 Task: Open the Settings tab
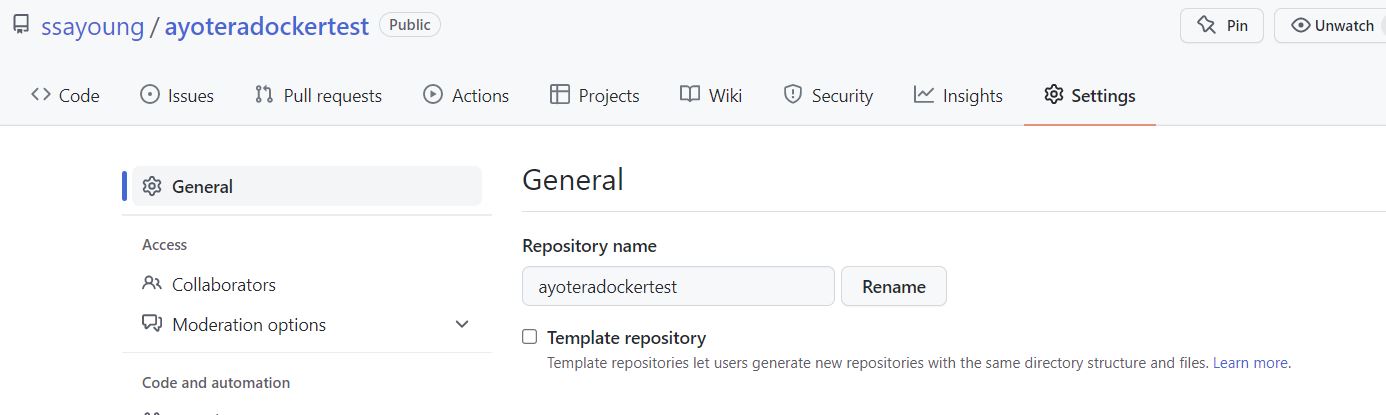pos(1090,95)
